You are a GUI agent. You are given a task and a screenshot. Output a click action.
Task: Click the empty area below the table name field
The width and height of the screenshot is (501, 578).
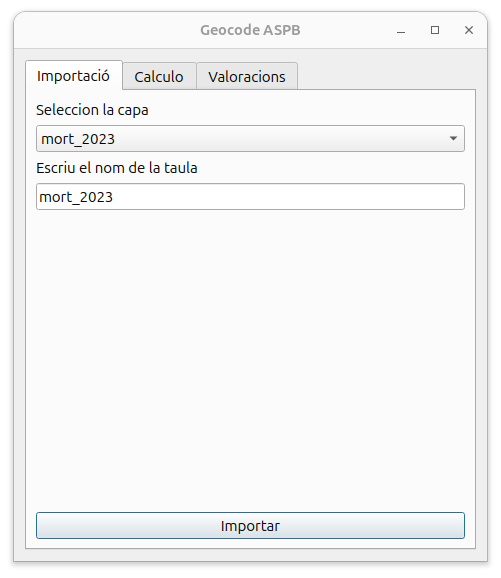coord(250,359)
